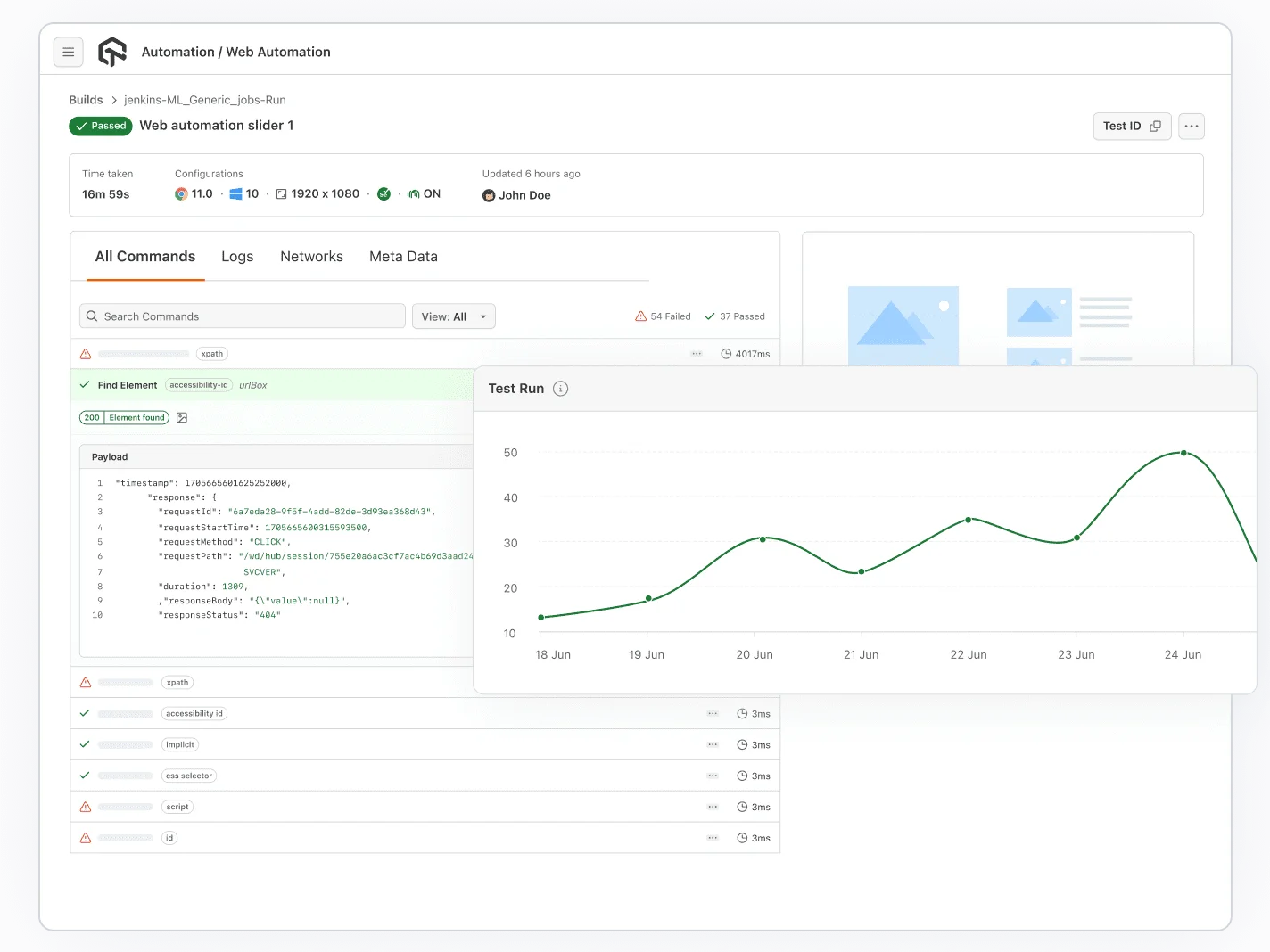
Task: Open the info tooltip beside Test Run
Action: 560,389
